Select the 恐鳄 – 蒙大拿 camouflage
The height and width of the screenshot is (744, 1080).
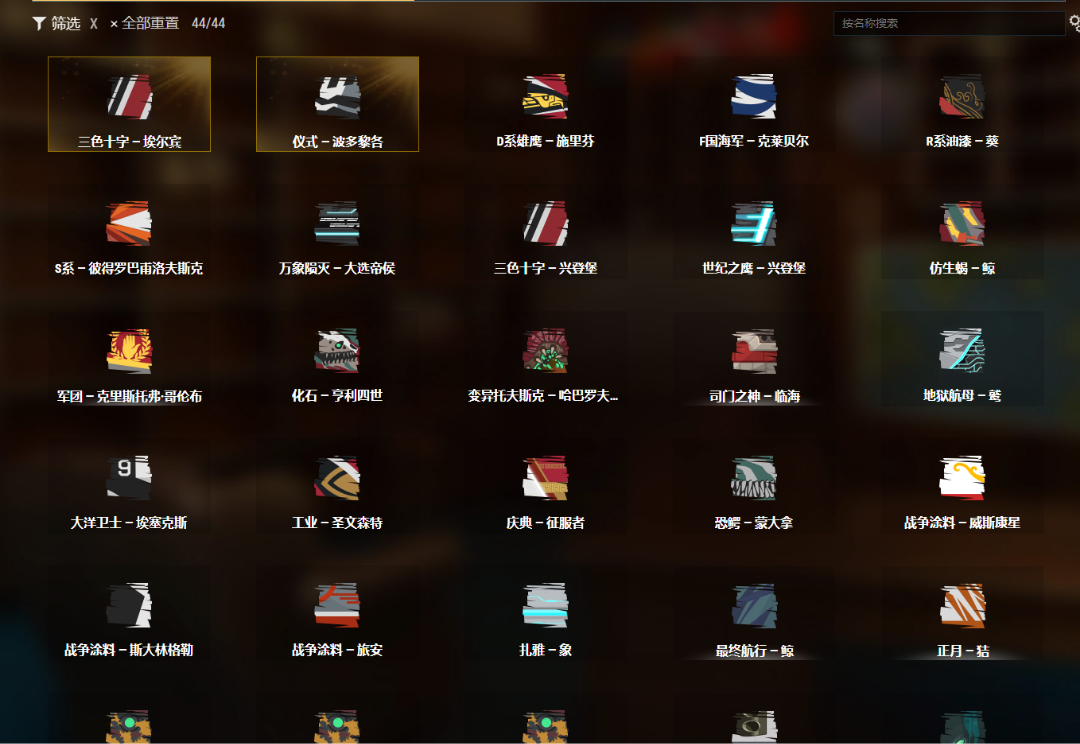[754, 486]
